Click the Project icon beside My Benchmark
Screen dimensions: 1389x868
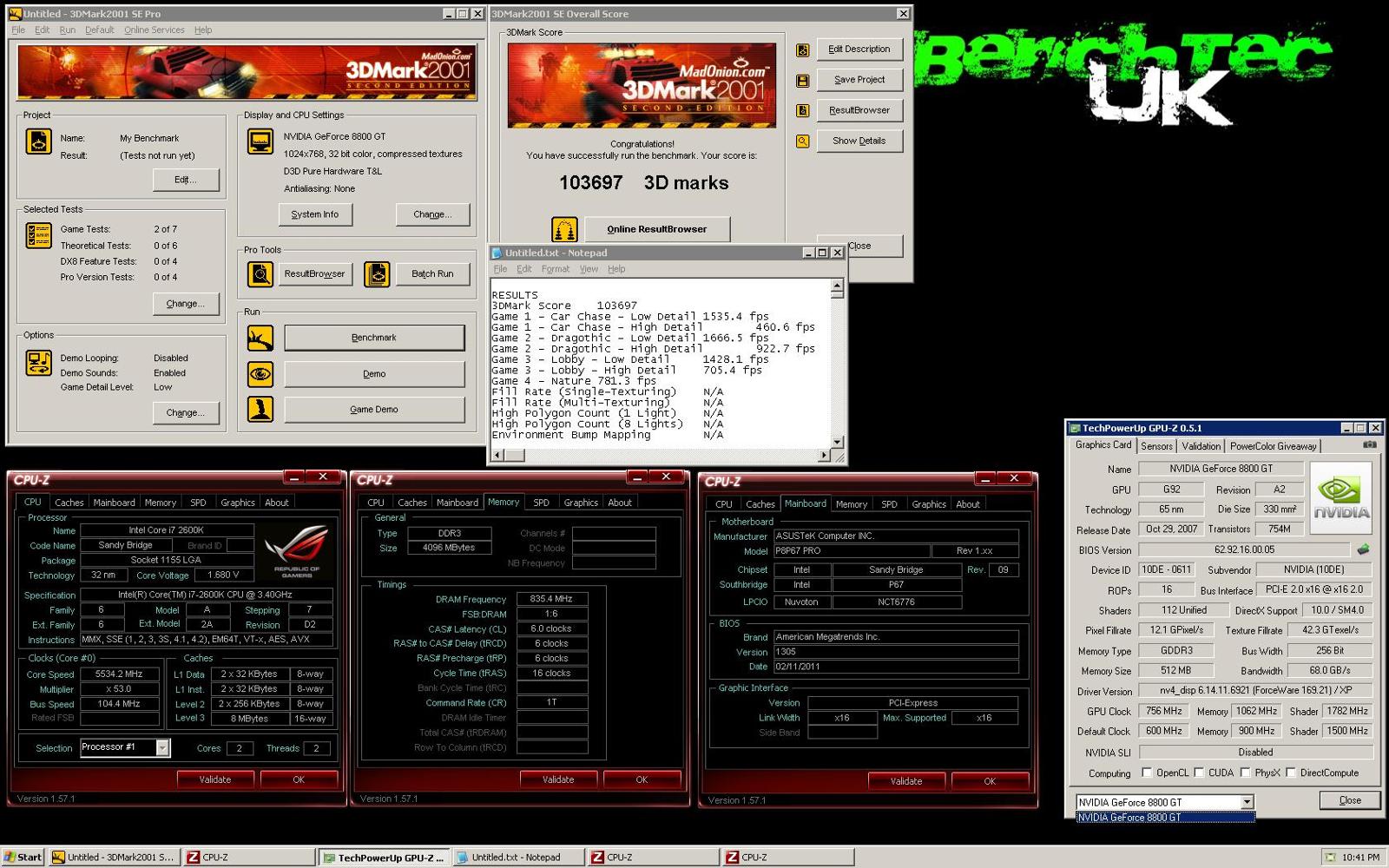click(38, 141)
